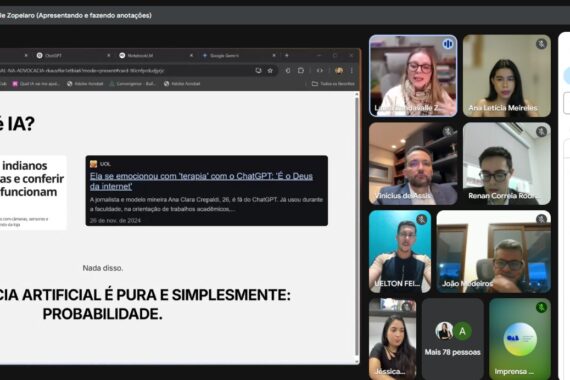Image resolution: width=570 pixels, height=380 pixels.
Task: Select Renan Correia video tile
Action: [x=507, y=164]
